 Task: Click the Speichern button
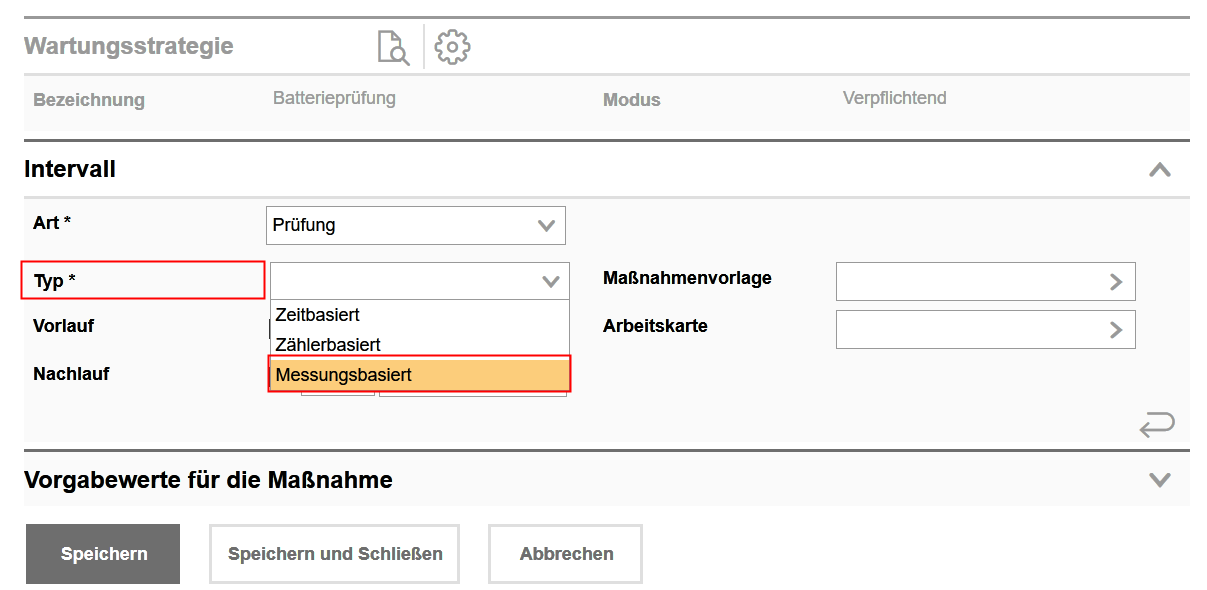click(x=103, y=554)
